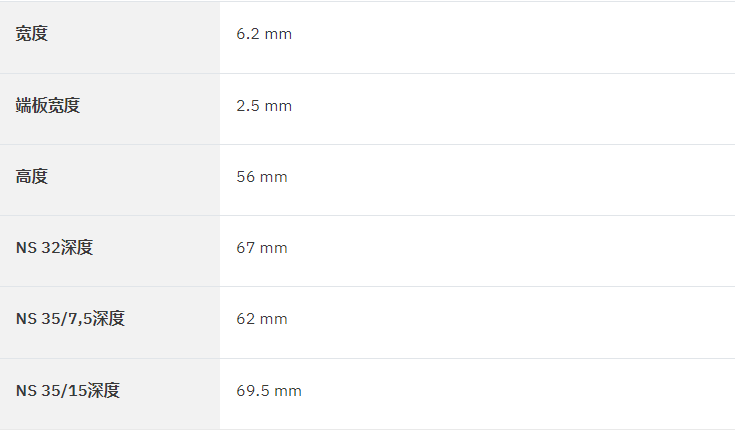Select the 2.5 mm value
Image resolution: width=744 pixels, height=430 pixels.
tap(264, 106)
